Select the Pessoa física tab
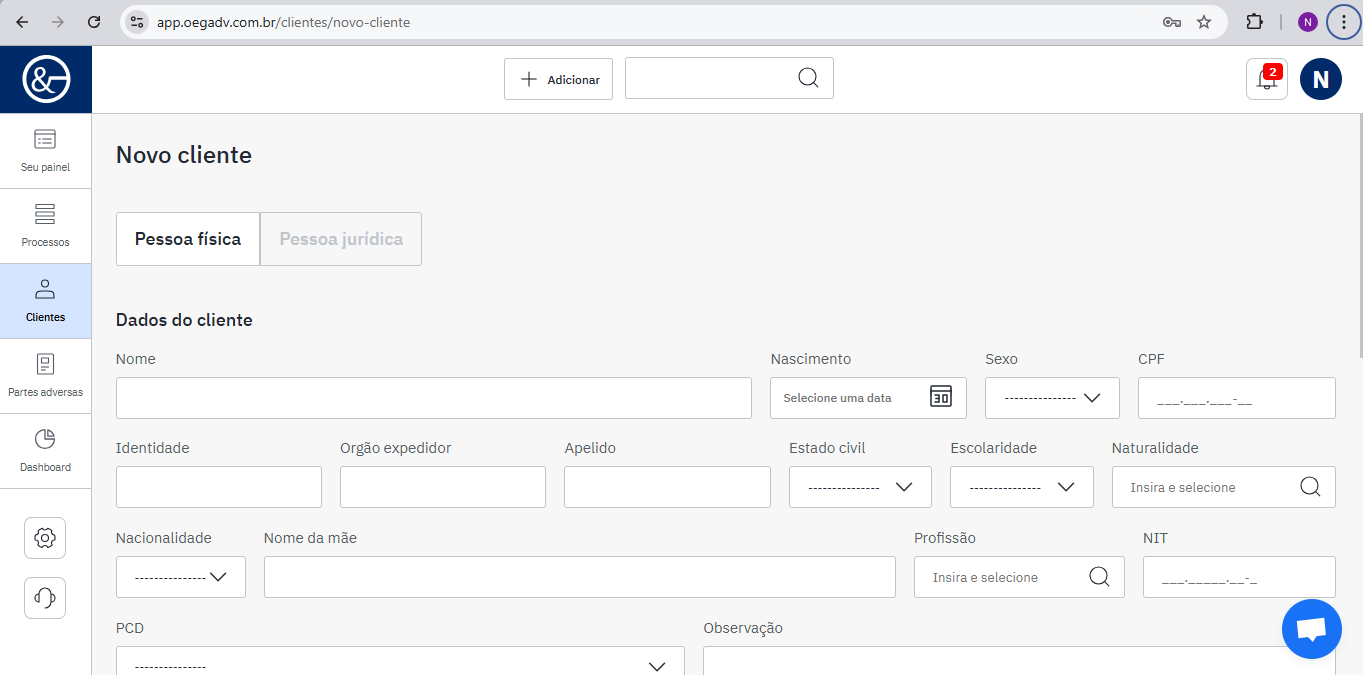 [x=188, y=239]
